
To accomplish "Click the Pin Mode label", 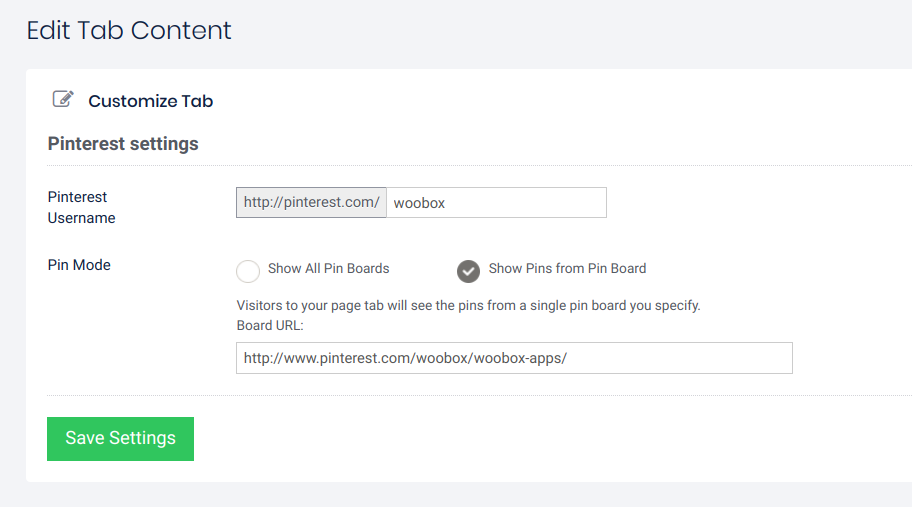I will click(79, 265).
